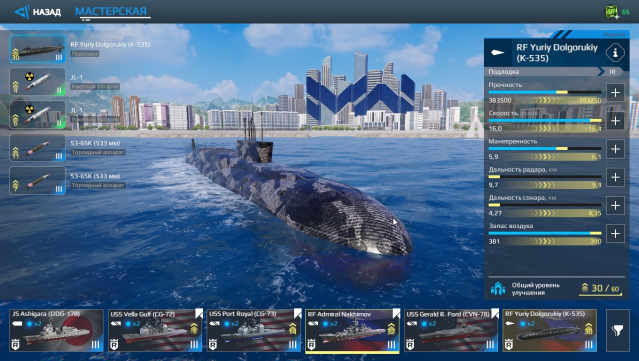Increase Дальность сонара with the plus button
The width and height of the screenshot is (639, 361).
pyautogui.click(x=615, y=205)
